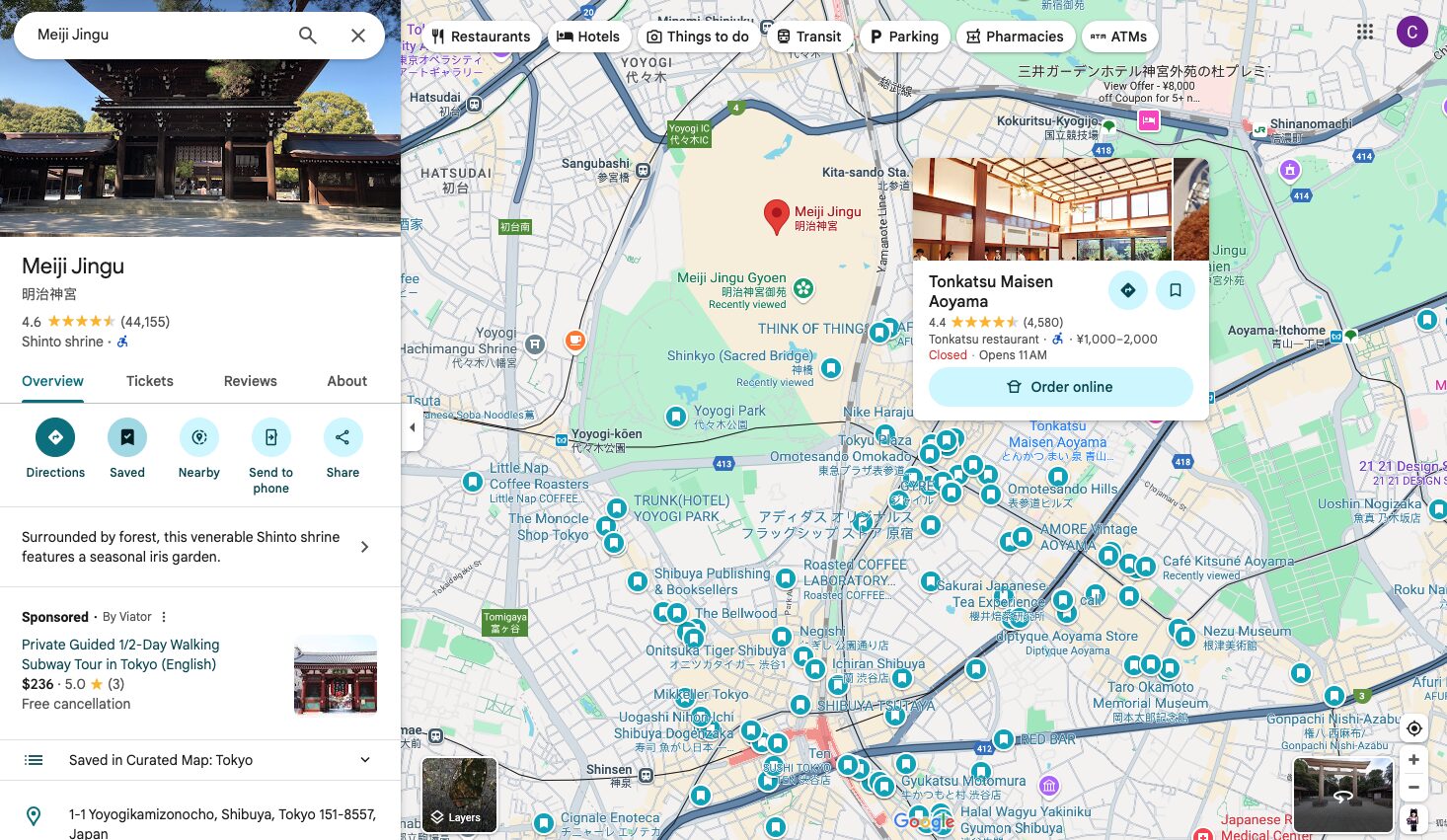This screenshot has height=840, width=1447.
Task: Save Tonkatsu Maisen Aoyama bookmark
Action: point(1176,290)
